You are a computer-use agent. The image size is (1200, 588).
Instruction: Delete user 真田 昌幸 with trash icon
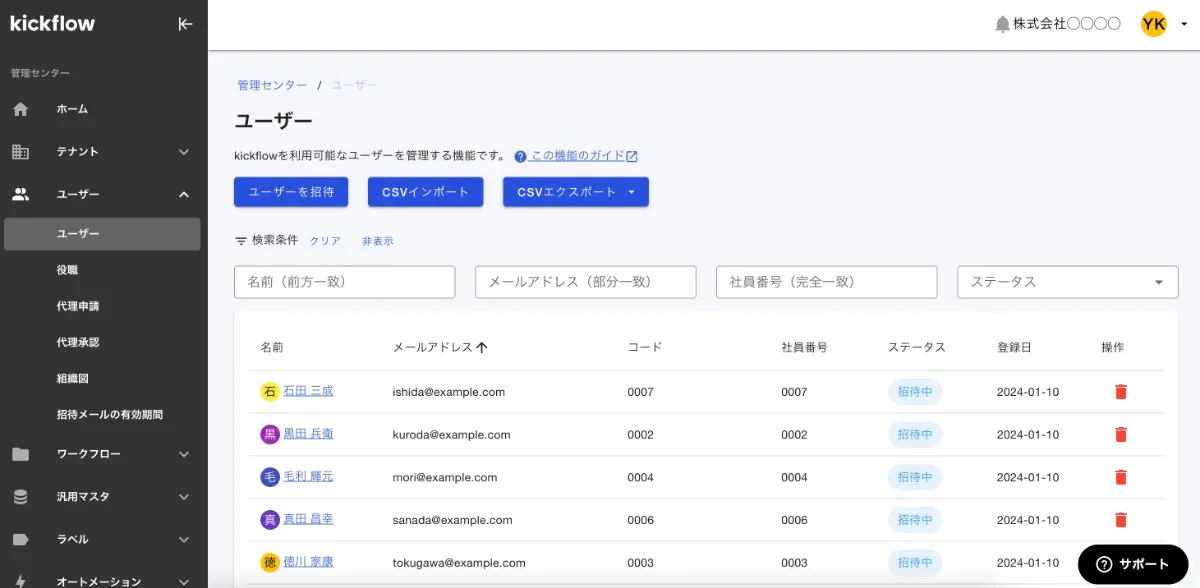1120,520
